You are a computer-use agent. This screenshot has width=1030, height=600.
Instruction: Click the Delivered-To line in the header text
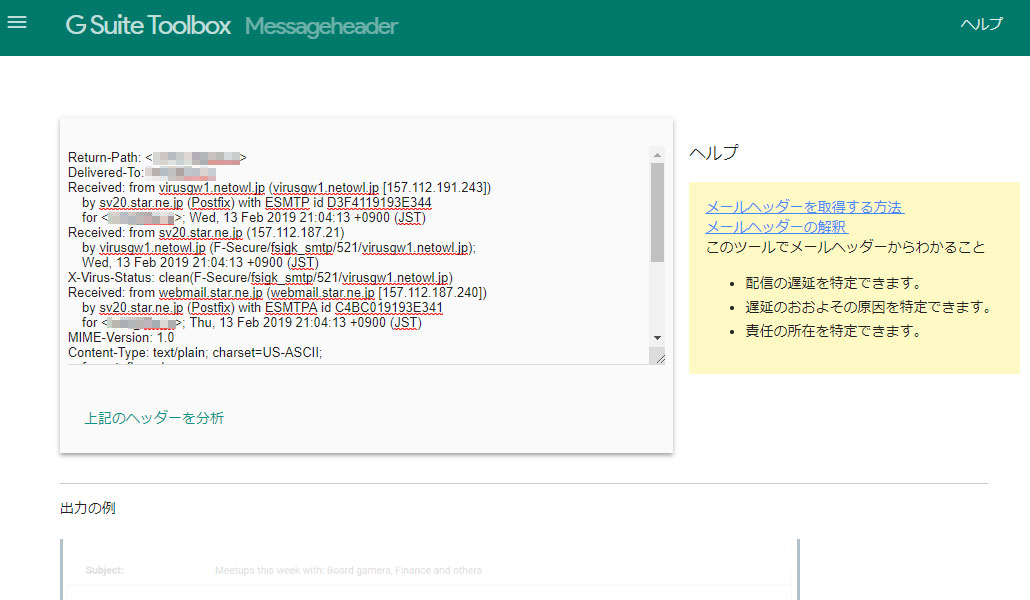tap(142, 173)
